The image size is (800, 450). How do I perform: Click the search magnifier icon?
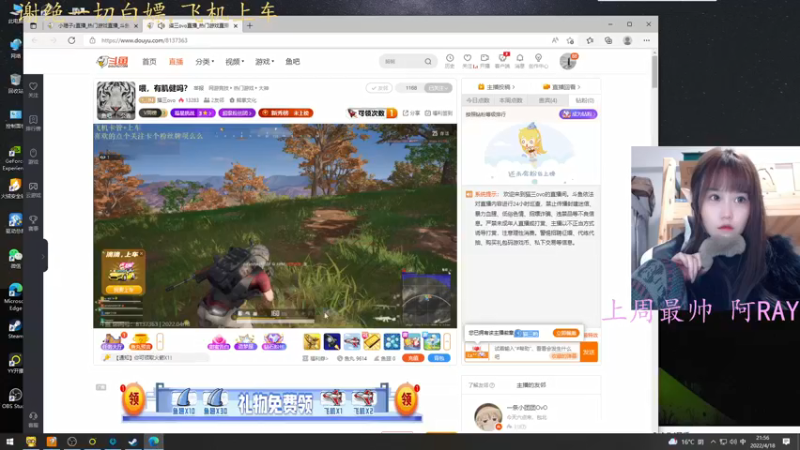click(428, 62)
